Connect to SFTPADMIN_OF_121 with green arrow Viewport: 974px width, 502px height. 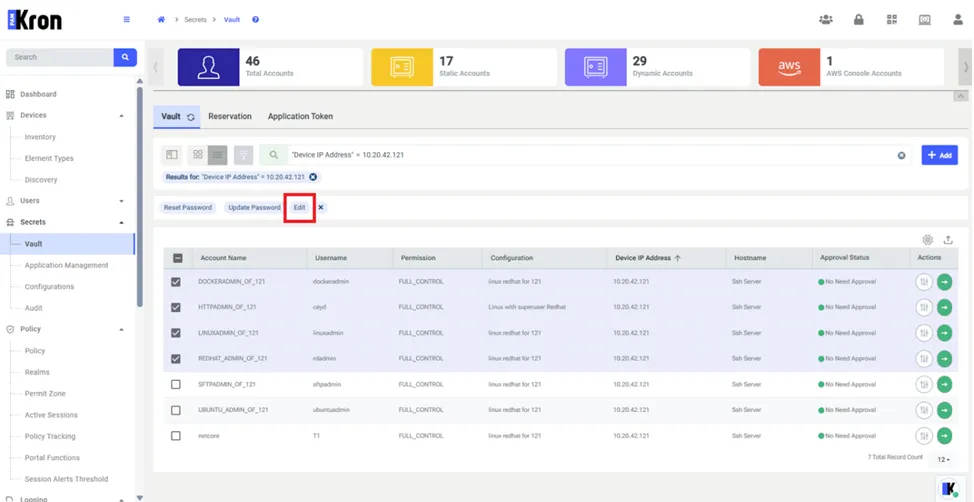[x=944, y=385]
